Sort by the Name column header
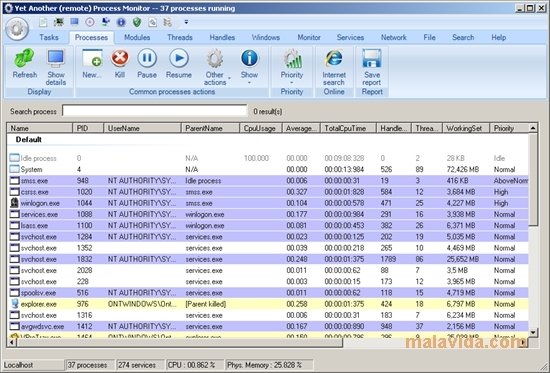The height and width of the screenshot is (373, 550). pyautogui.click(x=40, y=128)
